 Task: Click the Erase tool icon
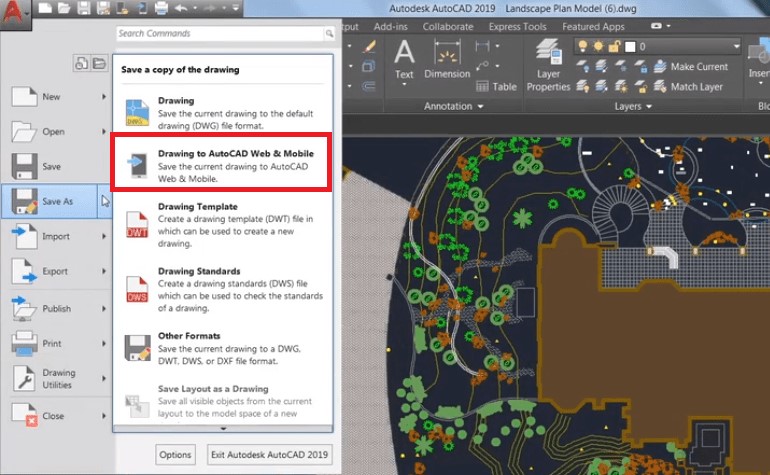369,47
